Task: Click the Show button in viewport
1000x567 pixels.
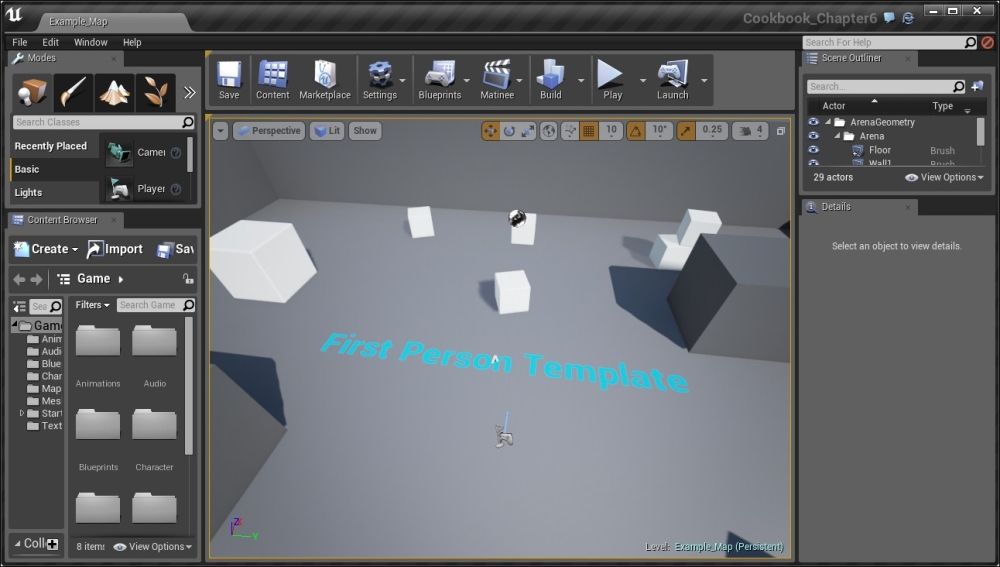Action: click(365, 131)
